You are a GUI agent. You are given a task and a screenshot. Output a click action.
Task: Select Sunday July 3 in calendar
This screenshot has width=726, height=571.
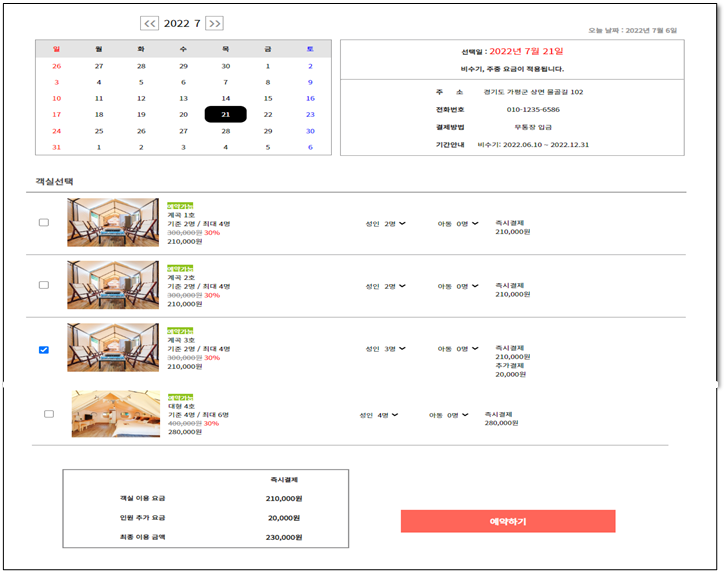coord(56,82)
